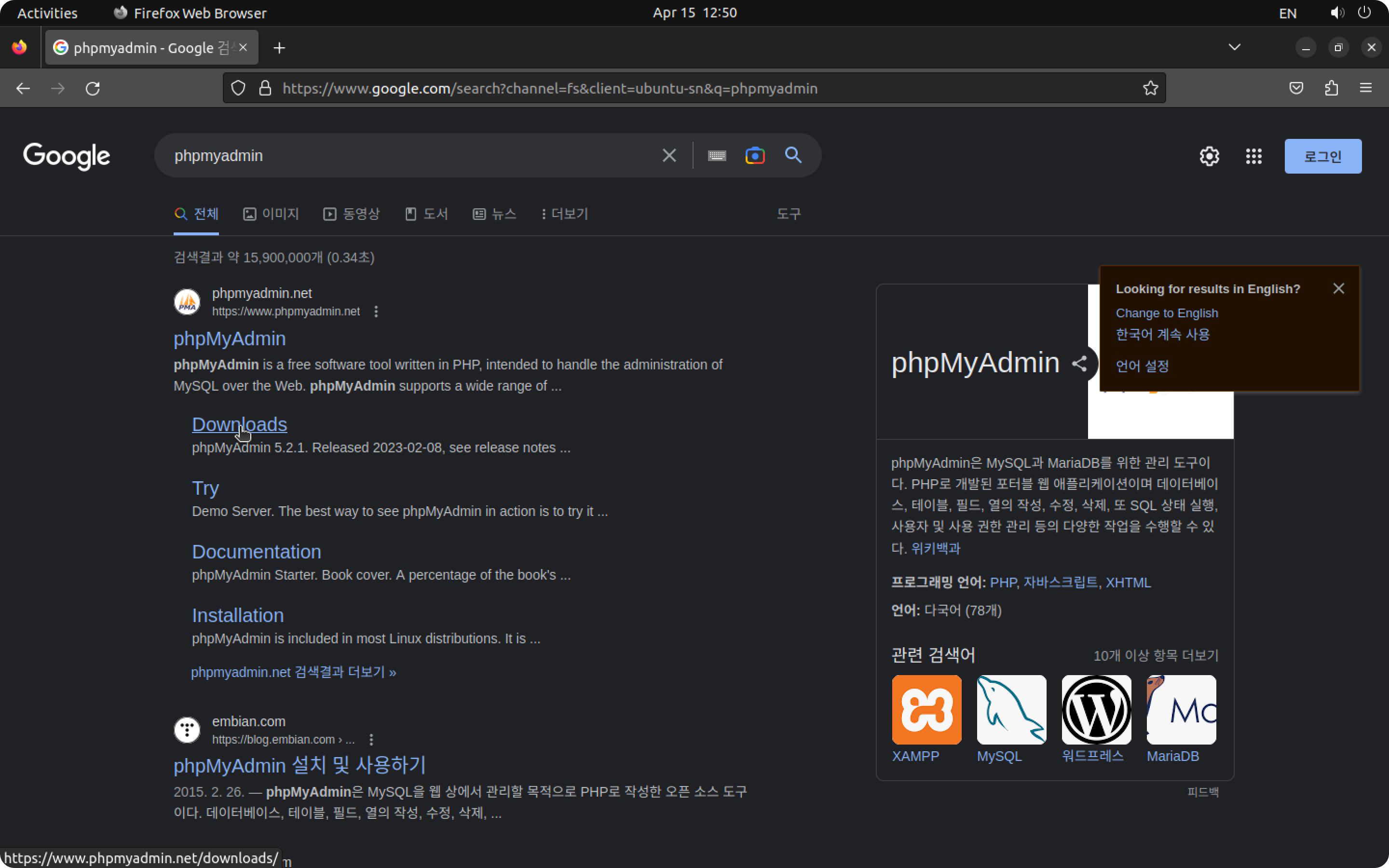
Task: Close the English results prompt
Action: pyautogui.click(x=1338, y=288)
